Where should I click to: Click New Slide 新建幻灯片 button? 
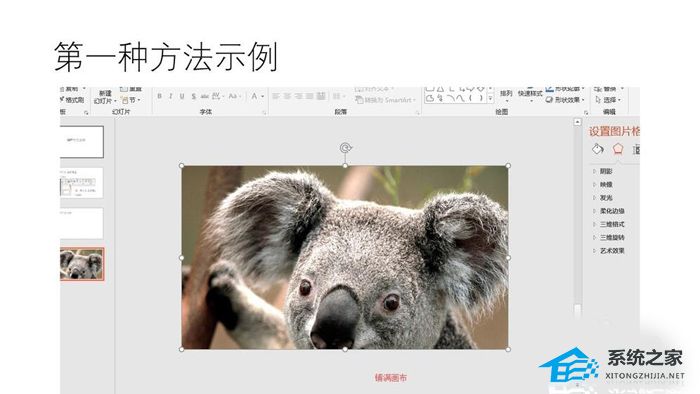coord(105,97)
